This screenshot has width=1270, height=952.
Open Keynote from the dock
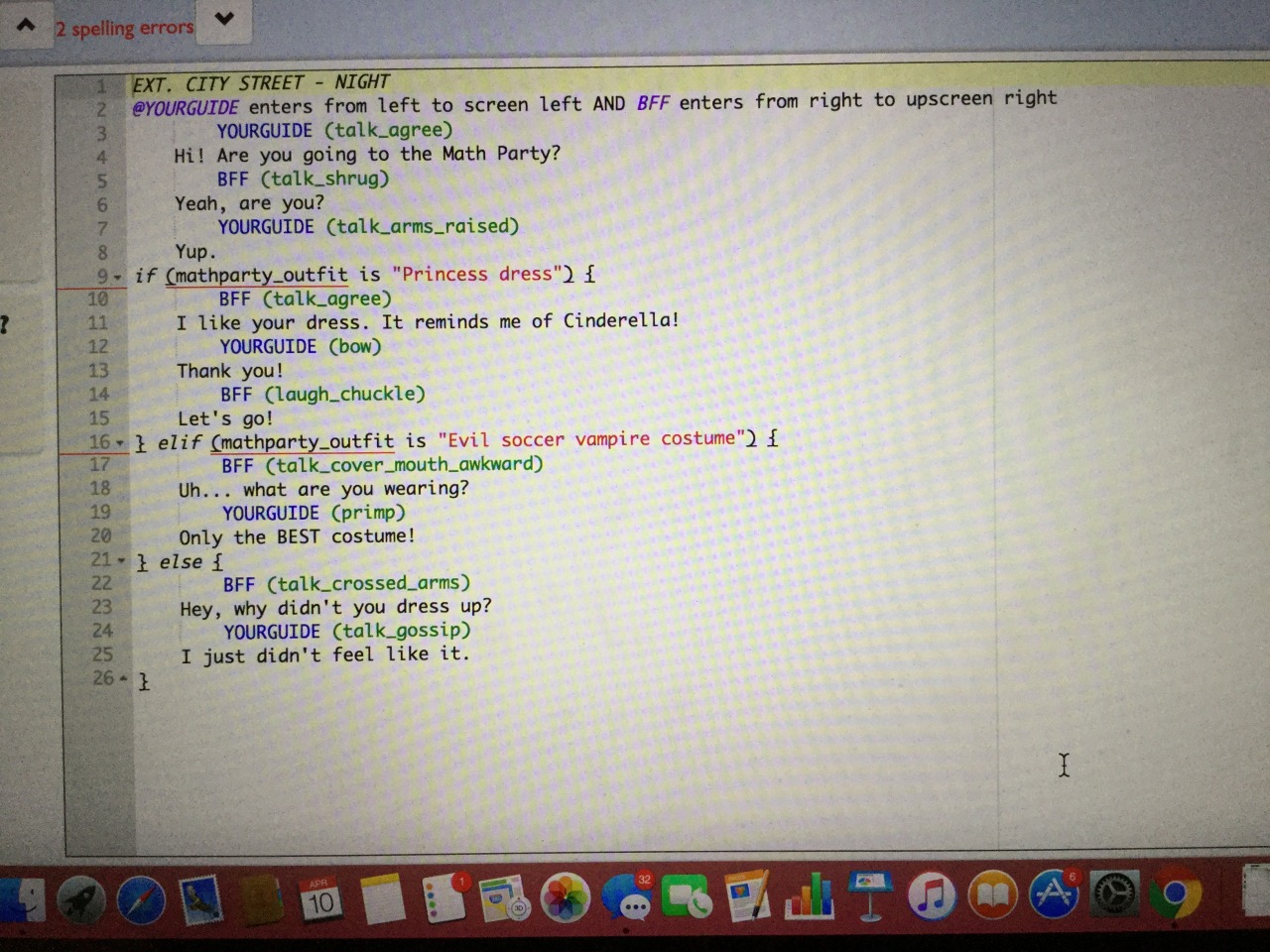[x=870, y=896]
